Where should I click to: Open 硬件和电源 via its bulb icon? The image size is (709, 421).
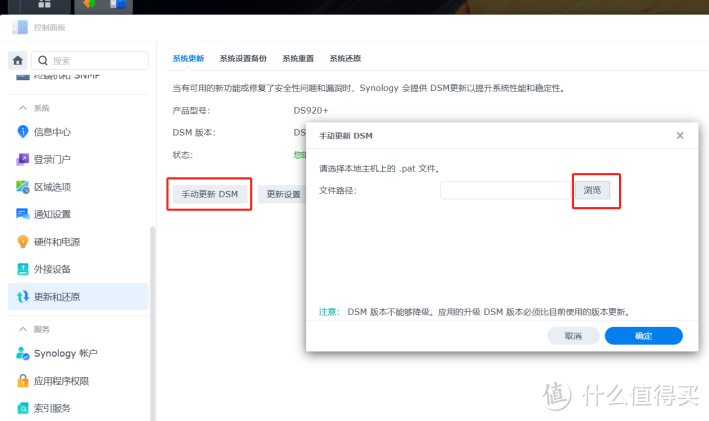(x=23, y=241)
